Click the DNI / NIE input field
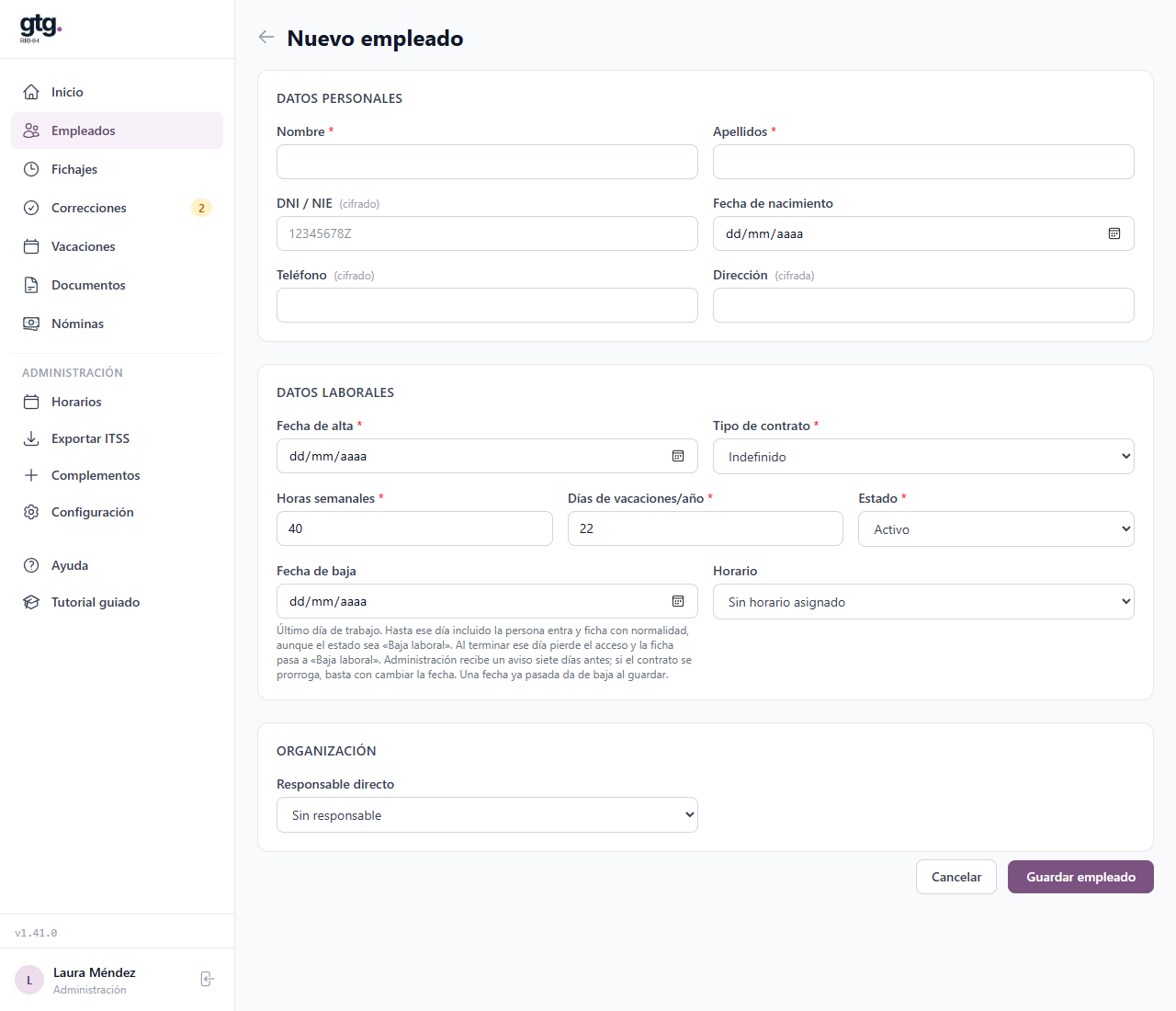The image size is (1176, 1011). [487, 233]
